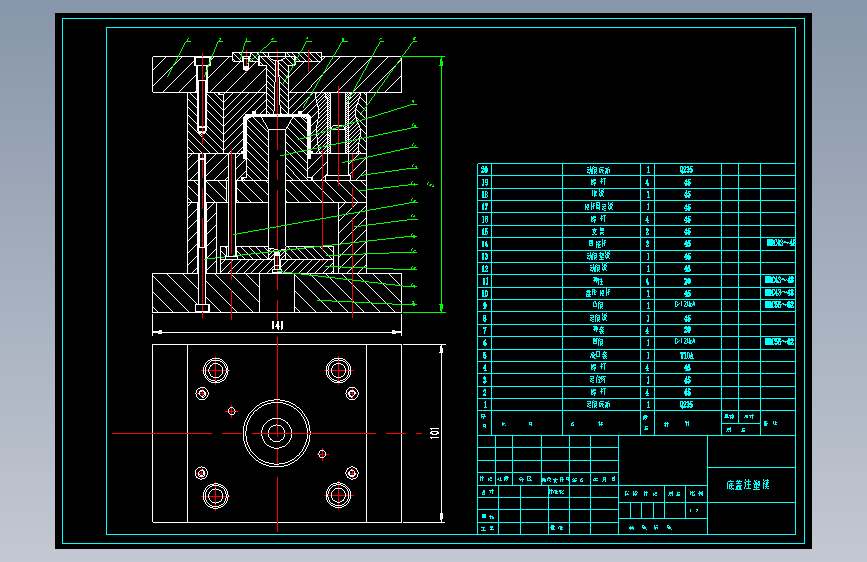Click the Cr12MoV material cell in row 6
This screenshot has height=562, width=867.
tap(687, 342)
